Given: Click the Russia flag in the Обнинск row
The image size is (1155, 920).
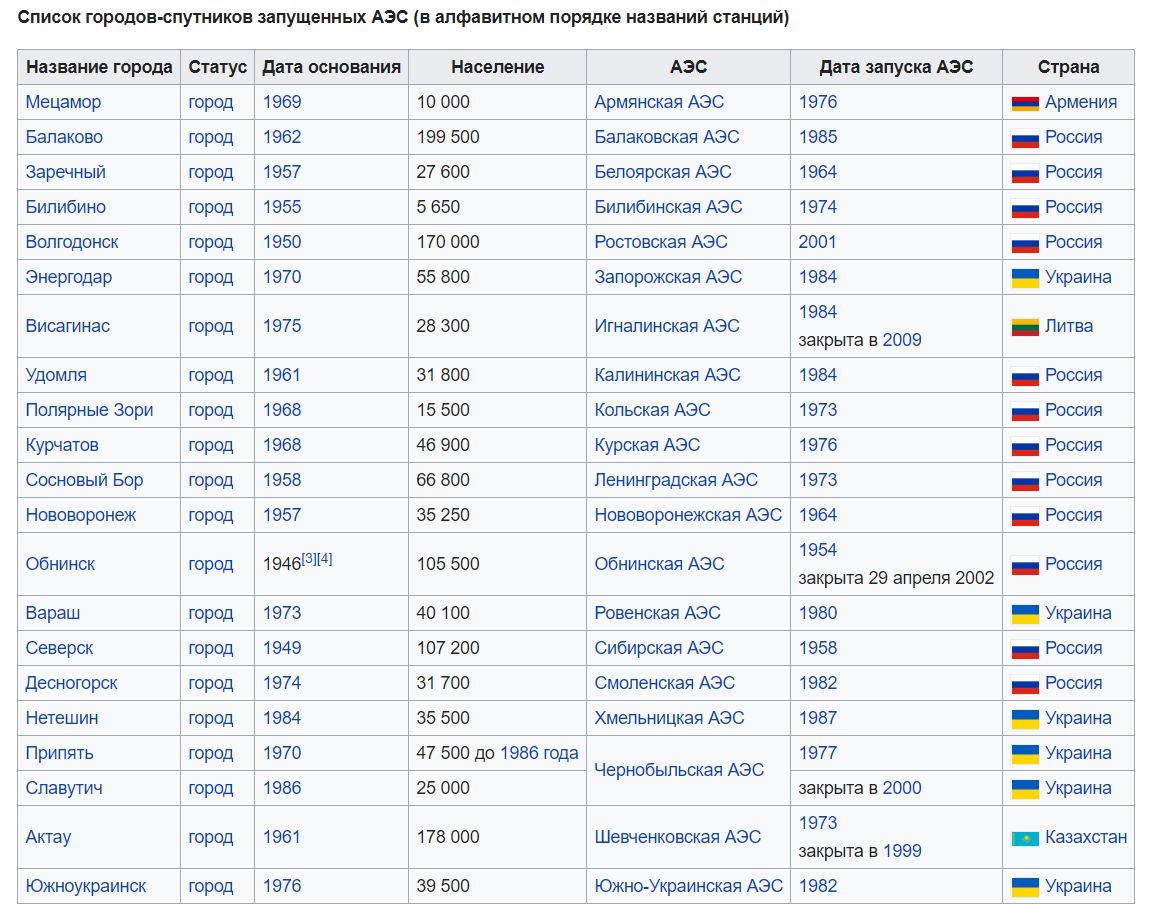Looking at the screenshot, I should point(1025,565).
